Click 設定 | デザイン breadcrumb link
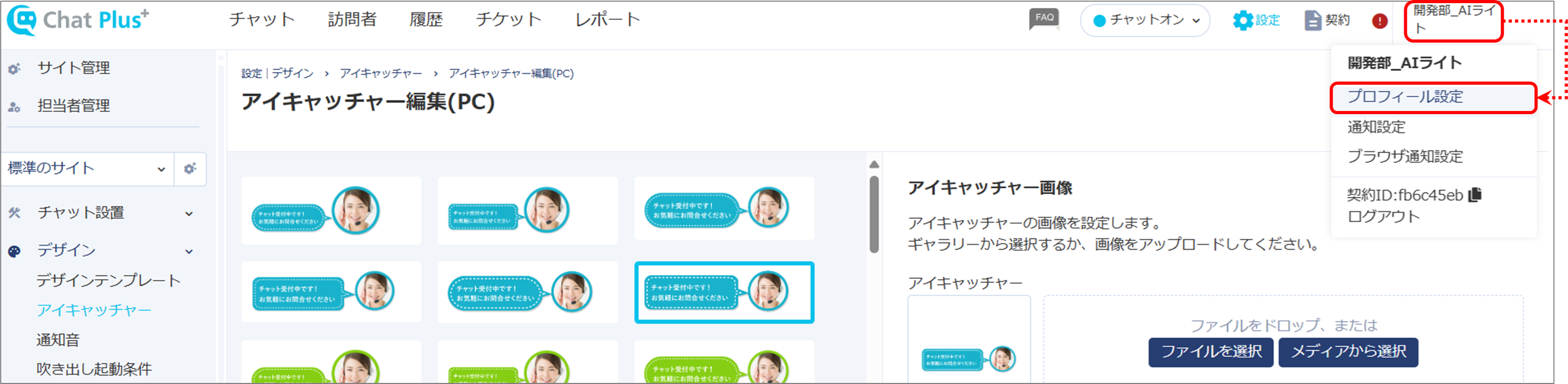The height and width of the screenshot is (384, 1568). [277, 74]
